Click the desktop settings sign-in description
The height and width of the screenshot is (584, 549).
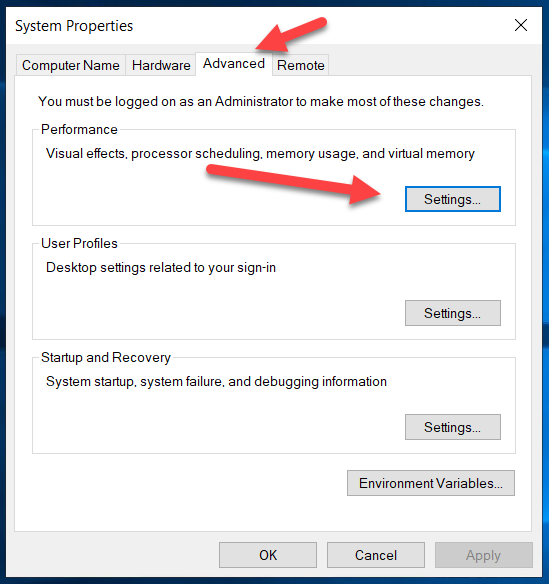[161, 267]
